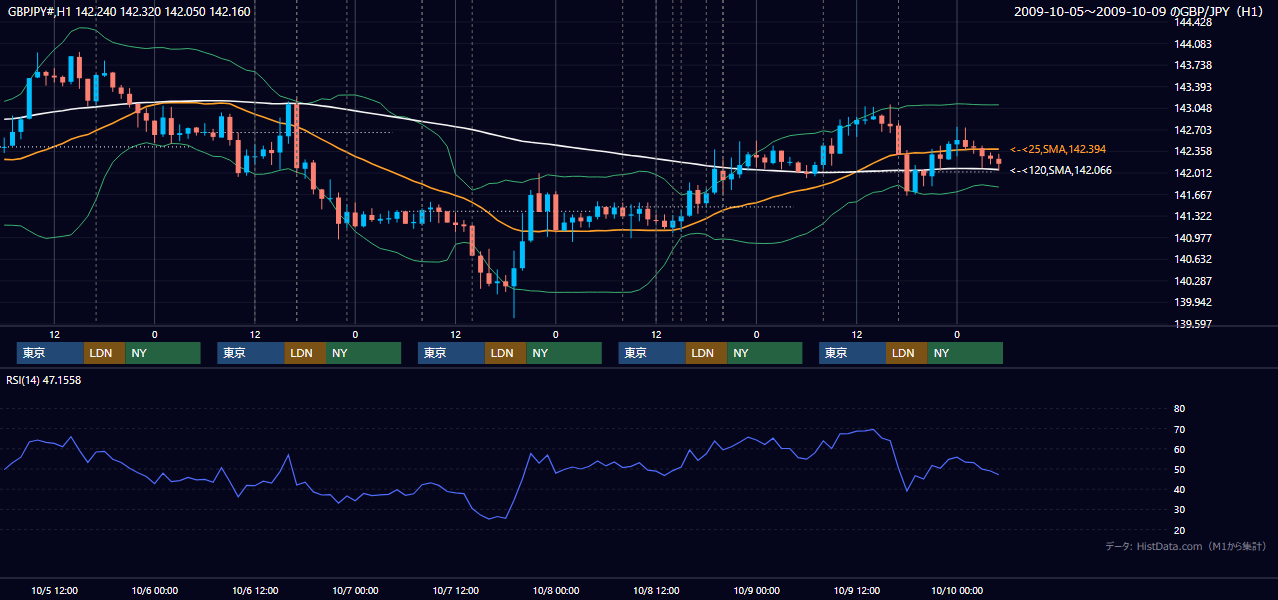Click price axis value 141.667

(x=1194, y=195)
